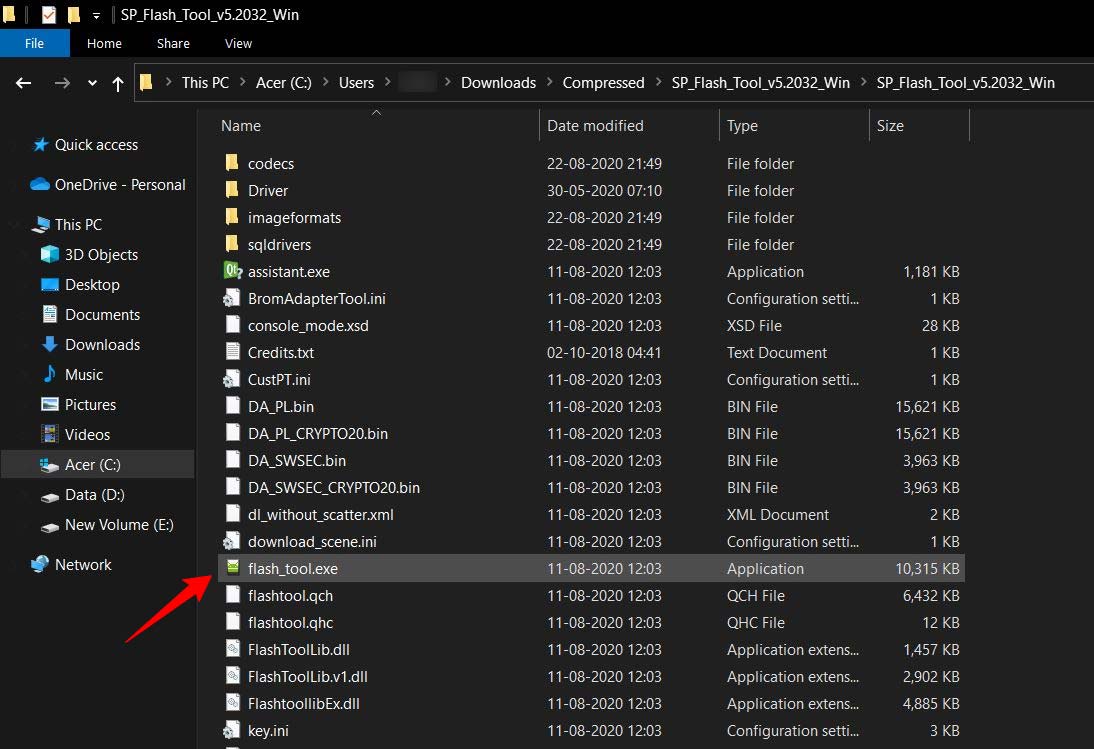Open the View ribbon tab
This screenshot has width=1094, height=749.
point(238,43)
